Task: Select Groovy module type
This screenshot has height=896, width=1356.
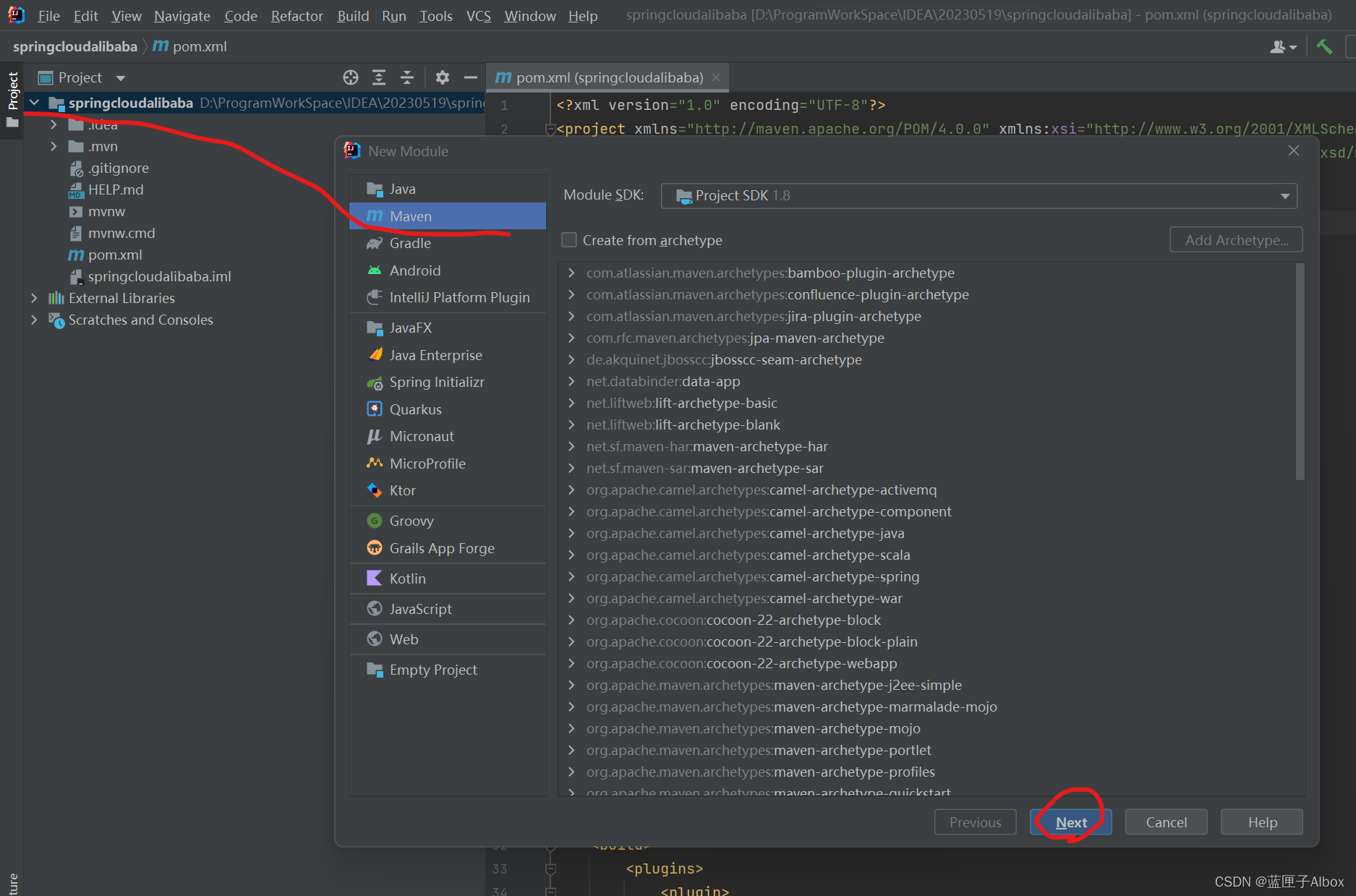Action: pos(448,521)
